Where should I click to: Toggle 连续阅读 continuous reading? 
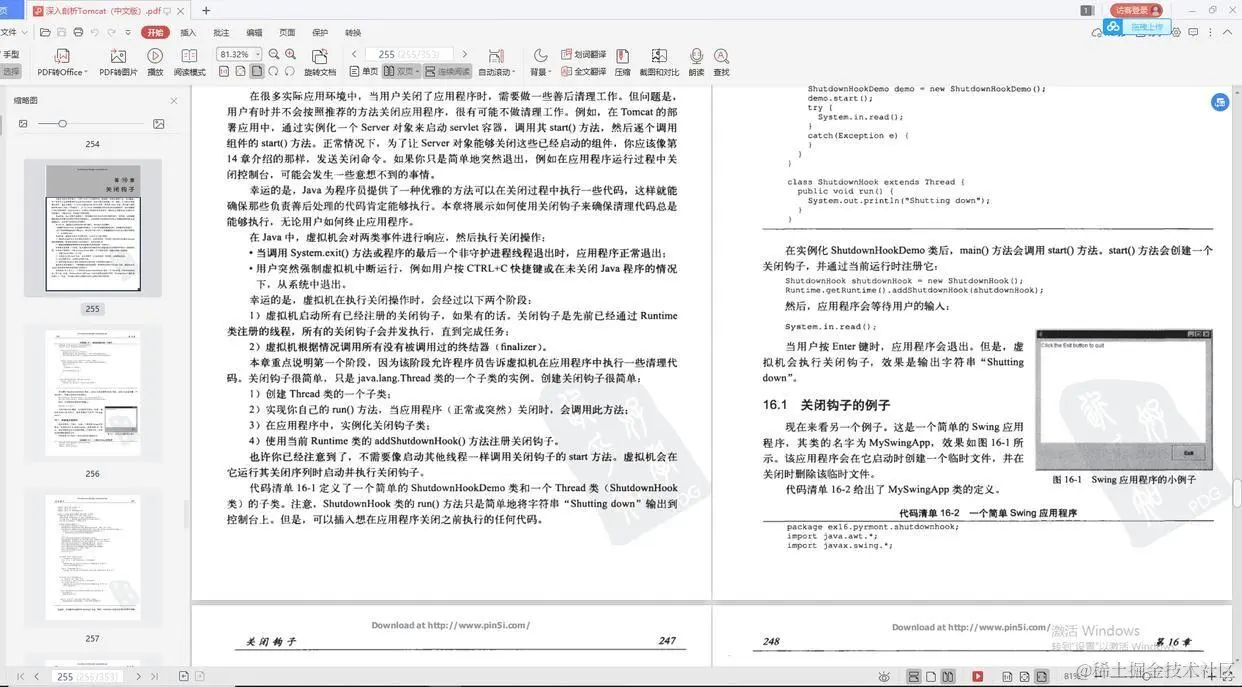447,71
